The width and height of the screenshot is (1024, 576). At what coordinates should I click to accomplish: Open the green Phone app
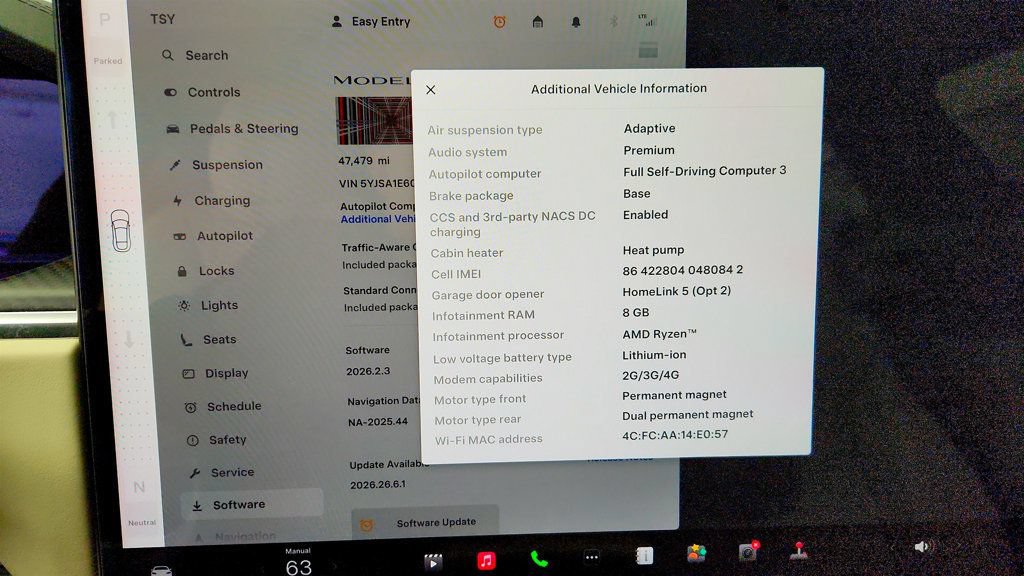[x=539, y=559]
